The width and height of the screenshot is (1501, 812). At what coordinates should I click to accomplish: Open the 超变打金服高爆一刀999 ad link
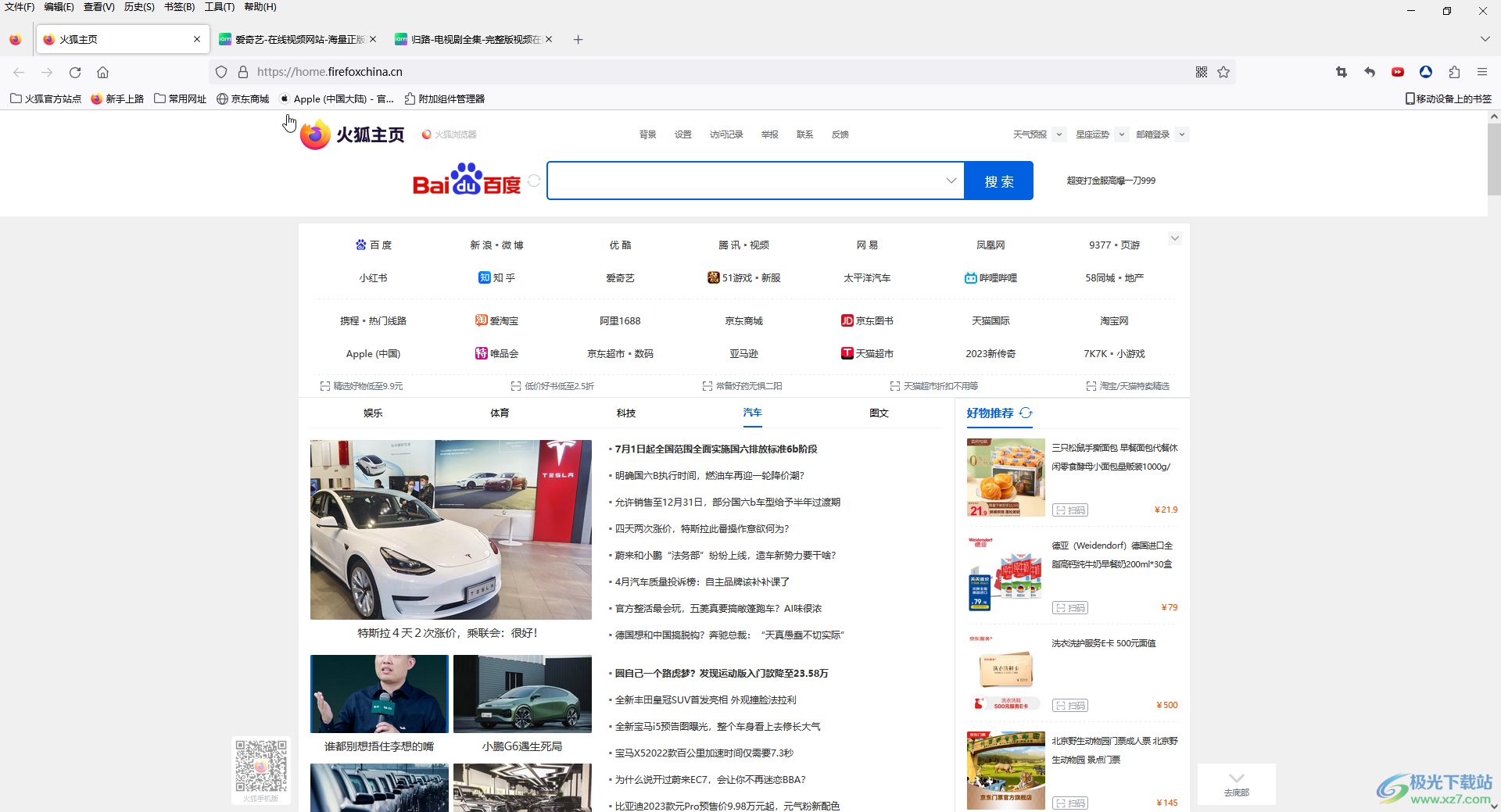tap(1111, 181)
